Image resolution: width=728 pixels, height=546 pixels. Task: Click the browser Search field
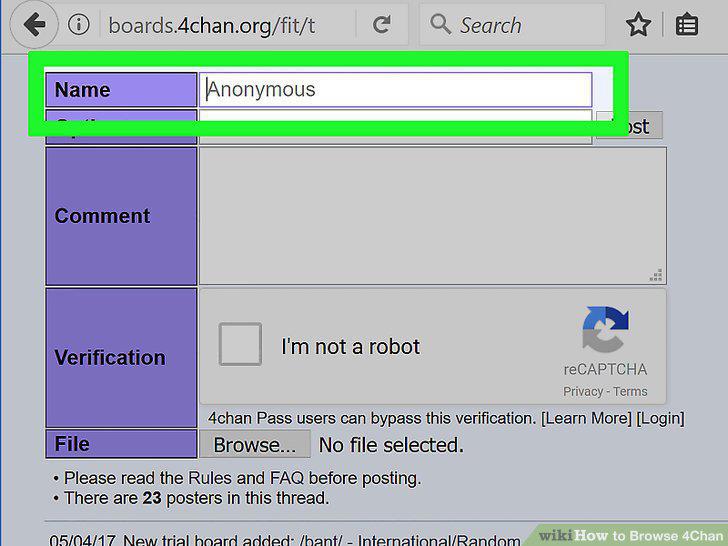513,25
